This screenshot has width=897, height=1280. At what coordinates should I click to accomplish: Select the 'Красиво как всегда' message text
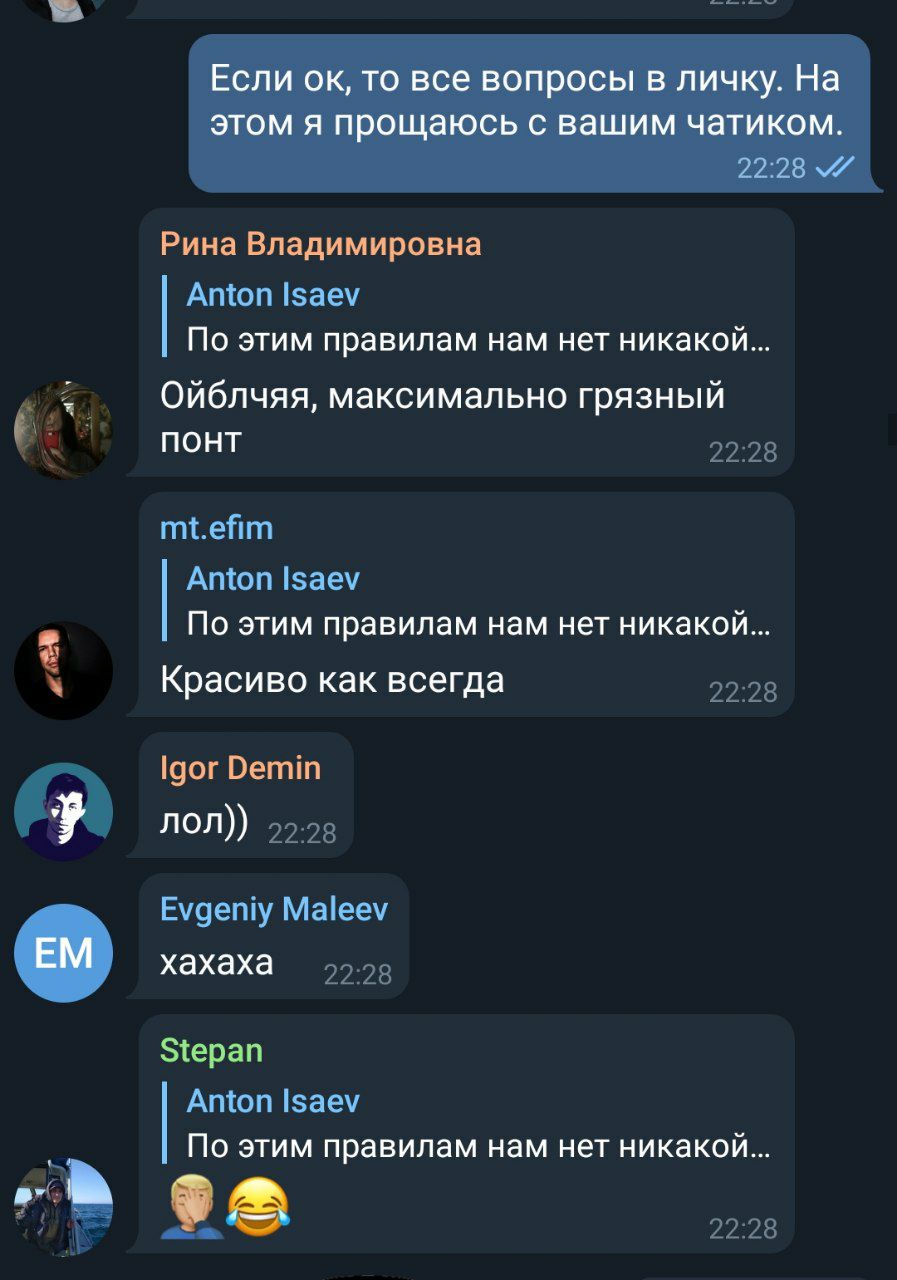[332, 680]
